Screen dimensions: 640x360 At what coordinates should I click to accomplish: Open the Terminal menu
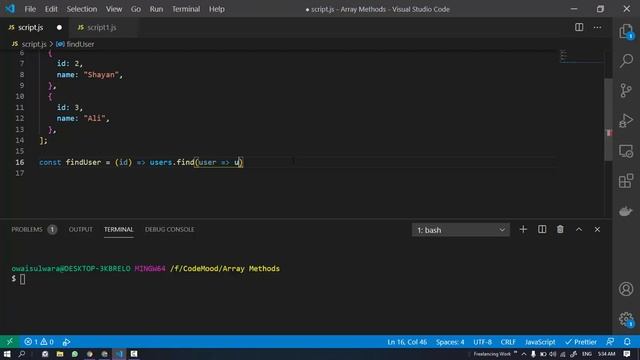pyautogui.click(x=186, y=9)
